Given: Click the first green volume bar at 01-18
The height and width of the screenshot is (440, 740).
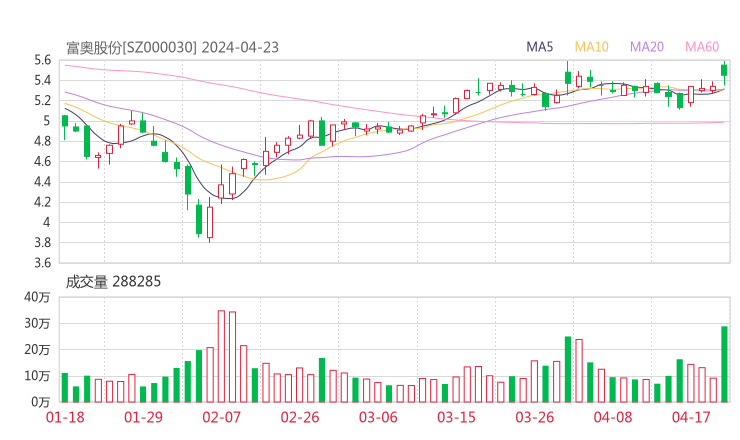Looking at the screenshot, I should pyautogui.click(x=65, y=388).
